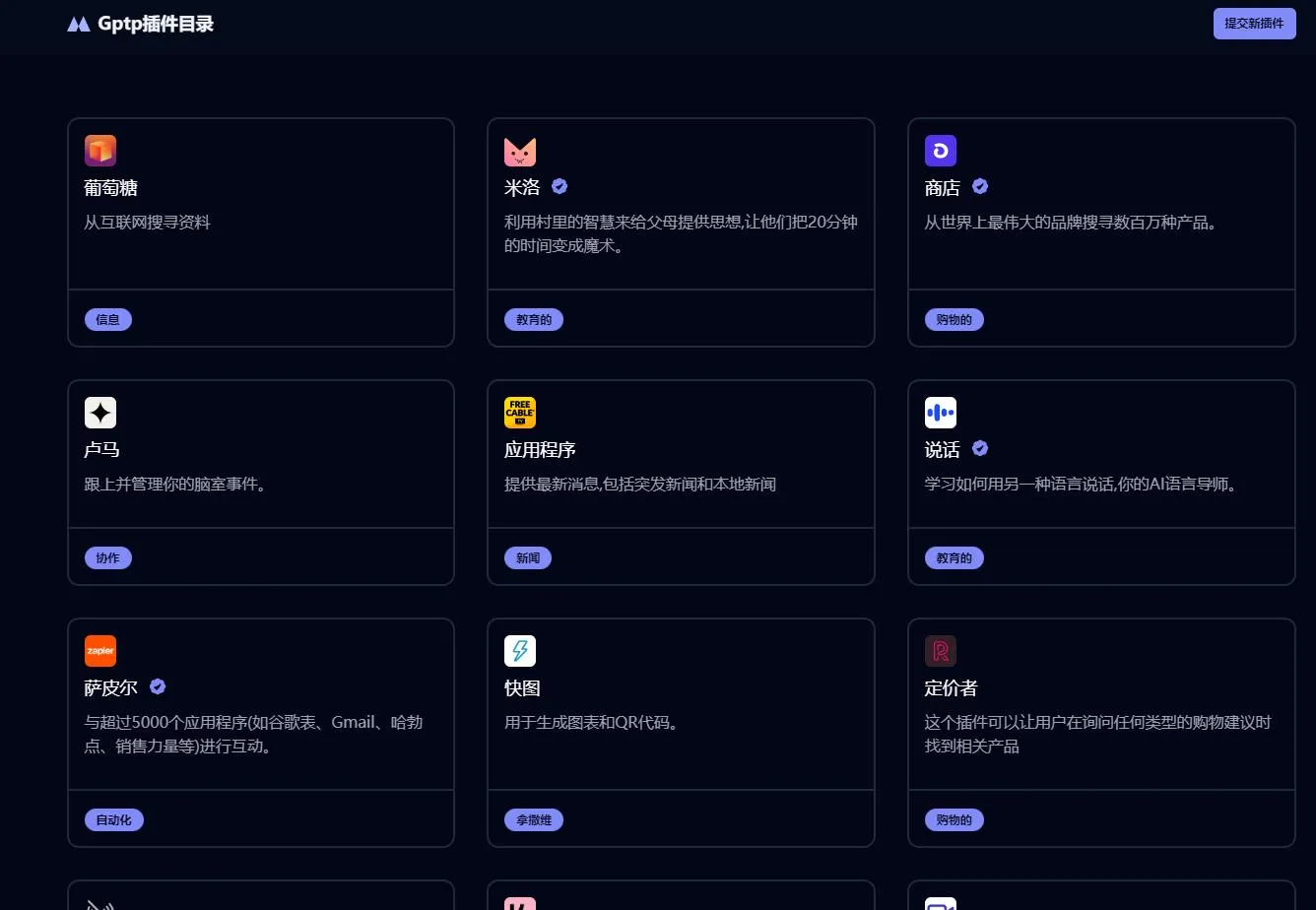Click the 定价者 red R icon
Screen dimensions: 1316x910
pos(941,651)
